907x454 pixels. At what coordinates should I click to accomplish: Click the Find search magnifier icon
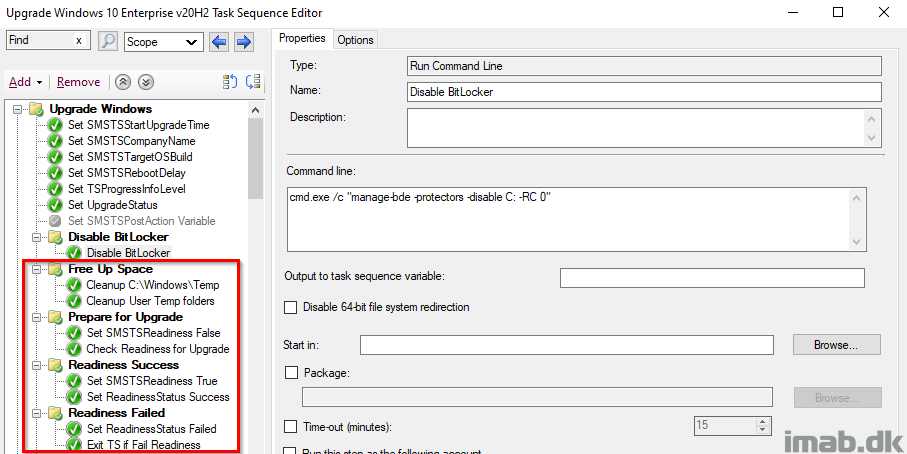108,41
